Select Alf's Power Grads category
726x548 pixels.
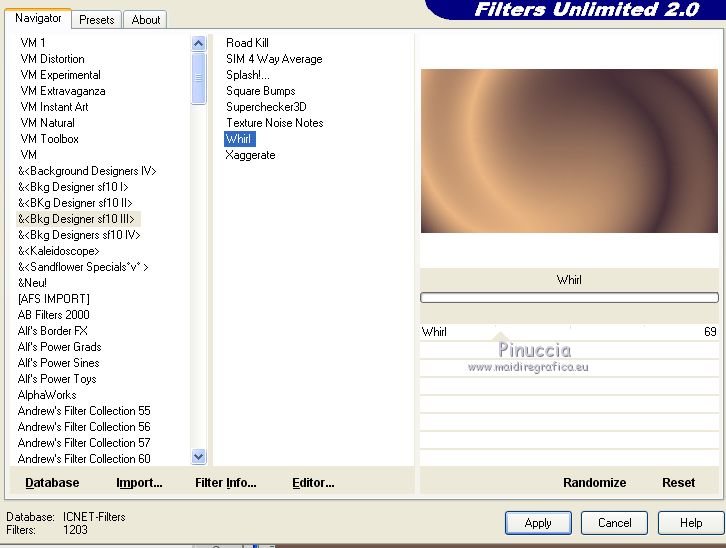pyautogui.click(x=59, y=347)
